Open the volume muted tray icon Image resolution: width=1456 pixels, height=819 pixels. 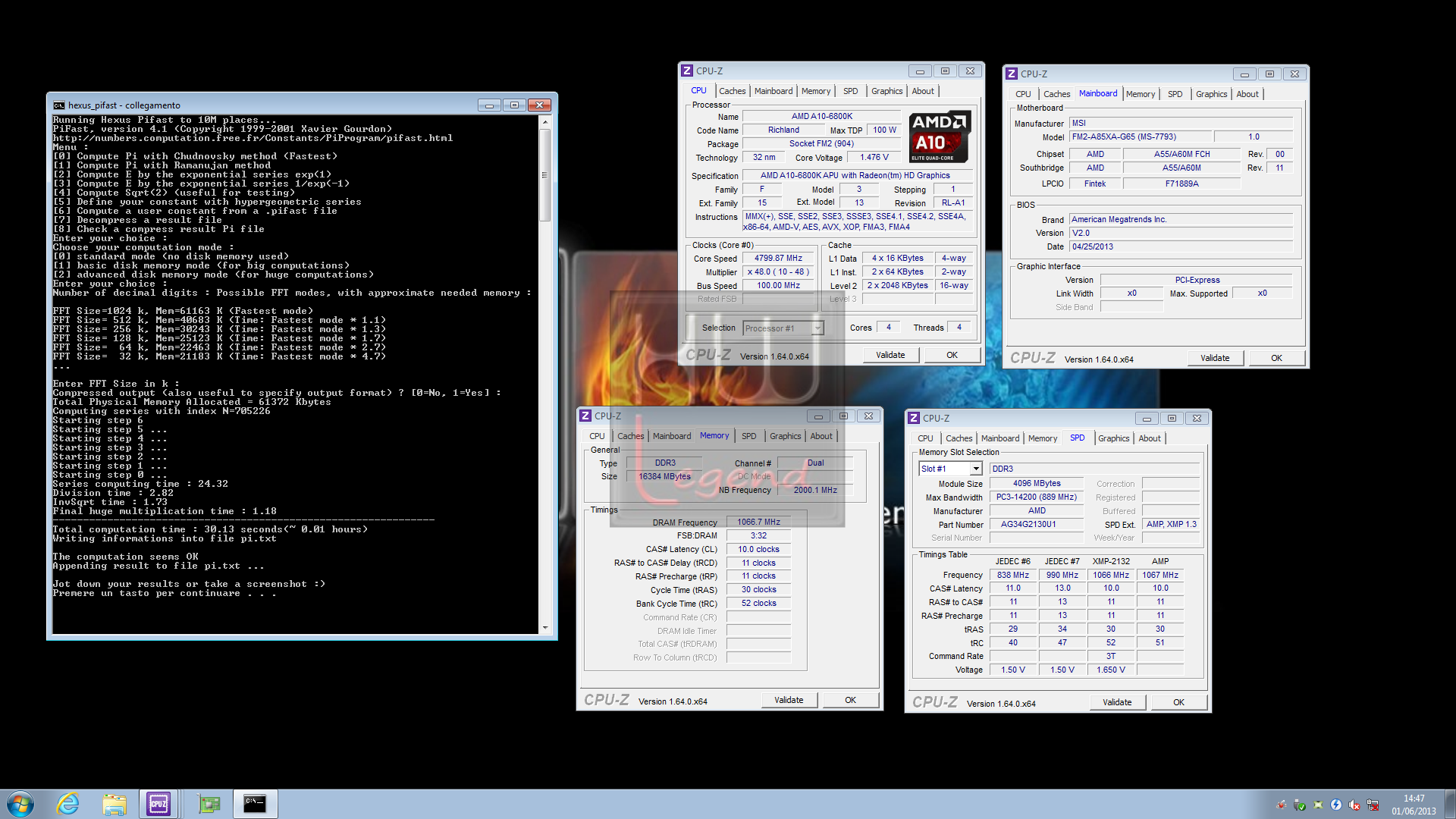(x=1354, y=805)
